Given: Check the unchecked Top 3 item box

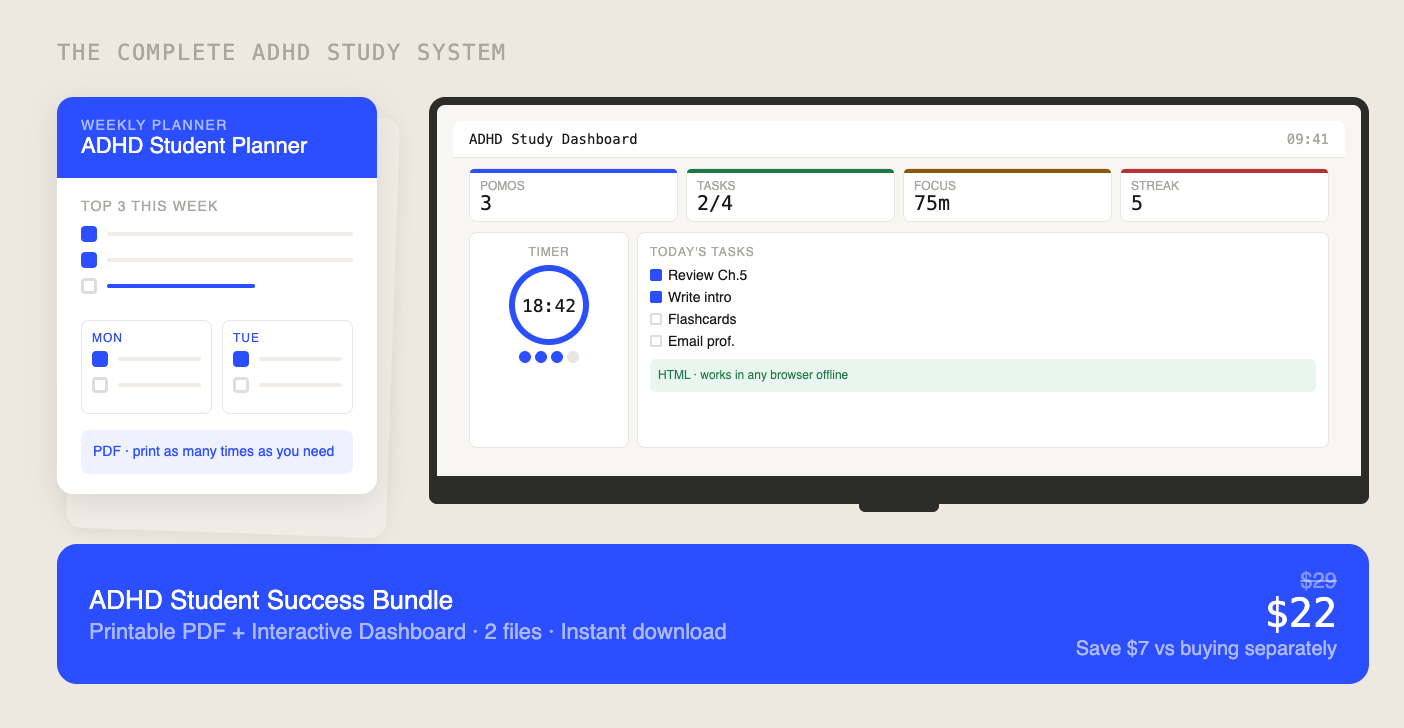Looking at the screenshot, I should pyautogui.click(x=89, y=286).
